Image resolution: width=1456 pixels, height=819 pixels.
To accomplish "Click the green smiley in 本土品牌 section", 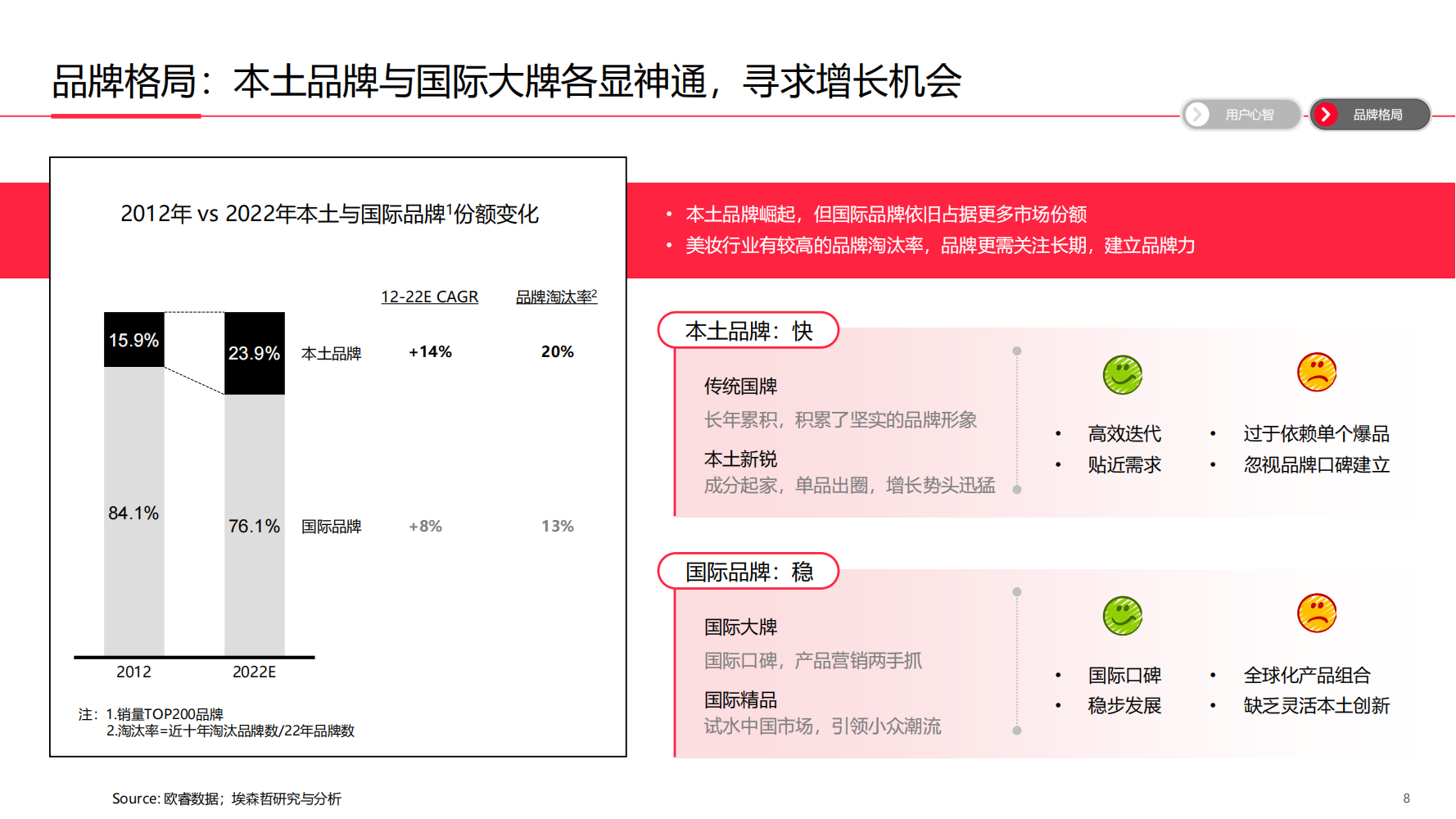I will 1122,375.
